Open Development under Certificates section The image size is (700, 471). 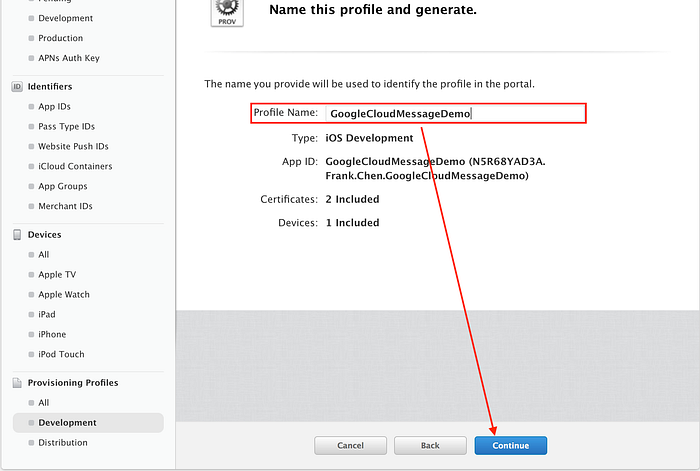pos(66,18)
